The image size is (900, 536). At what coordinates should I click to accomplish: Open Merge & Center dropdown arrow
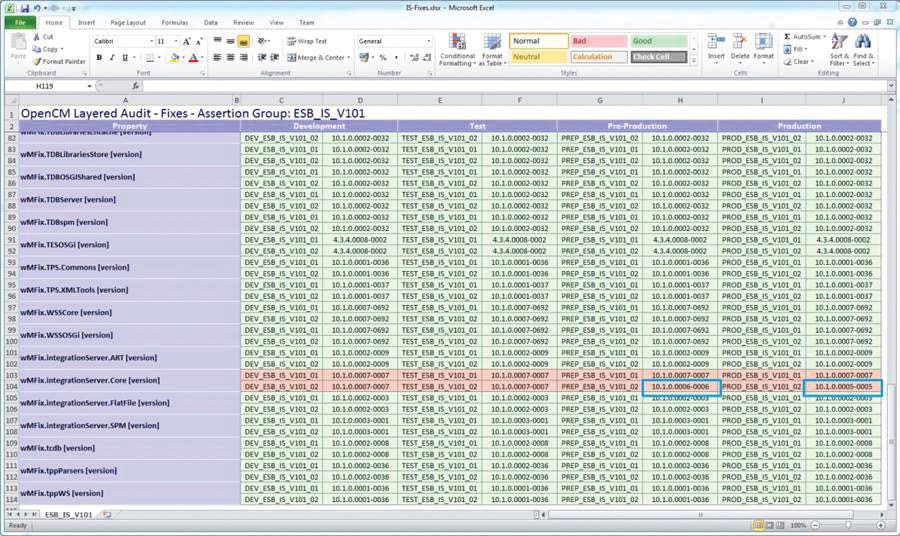click(348, 57)
